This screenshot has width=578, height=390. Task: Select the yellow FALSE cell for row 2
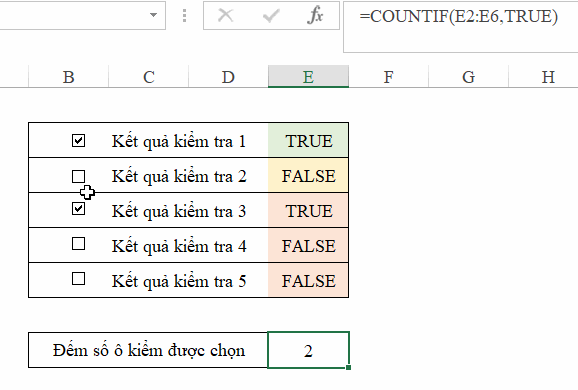tap(308, 175)
